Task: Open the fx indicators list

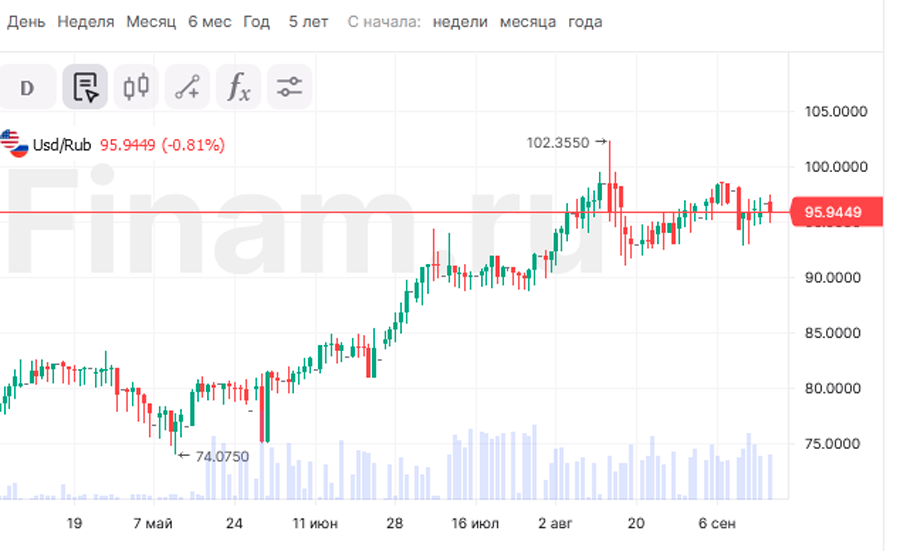Action: [238, 87]
